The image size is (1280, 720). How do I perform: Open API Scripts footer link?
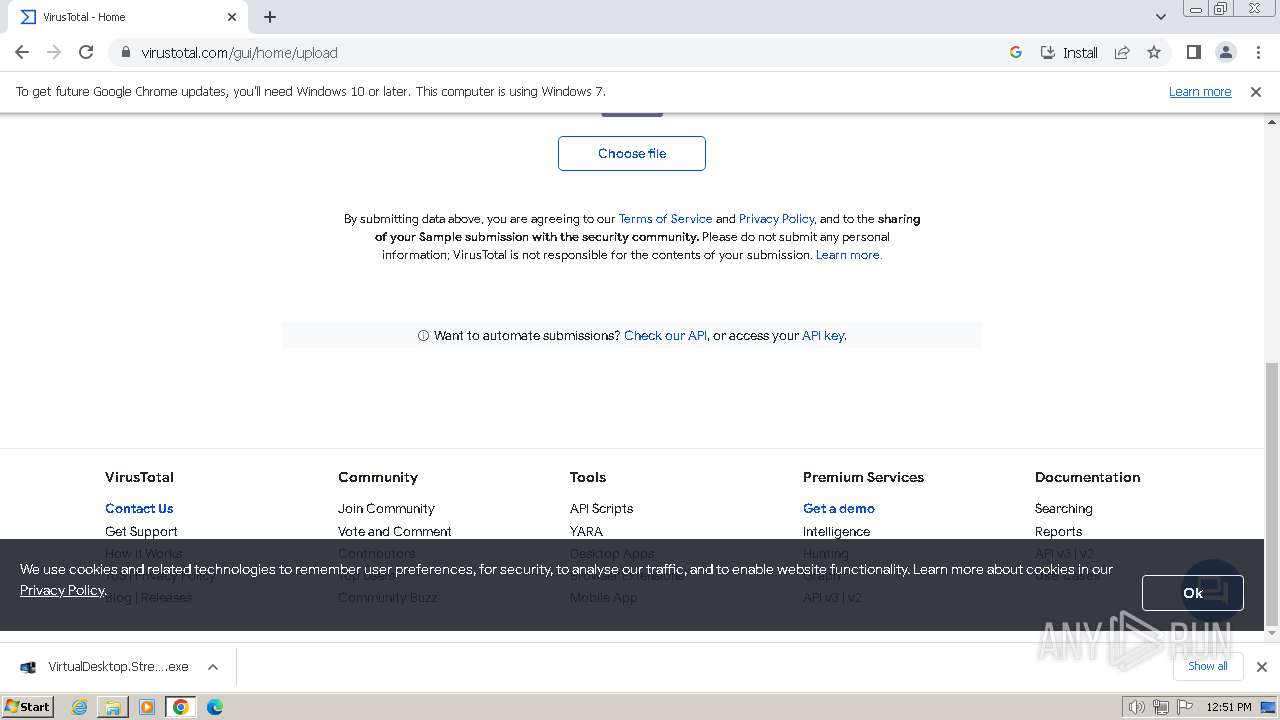point(601,508)
